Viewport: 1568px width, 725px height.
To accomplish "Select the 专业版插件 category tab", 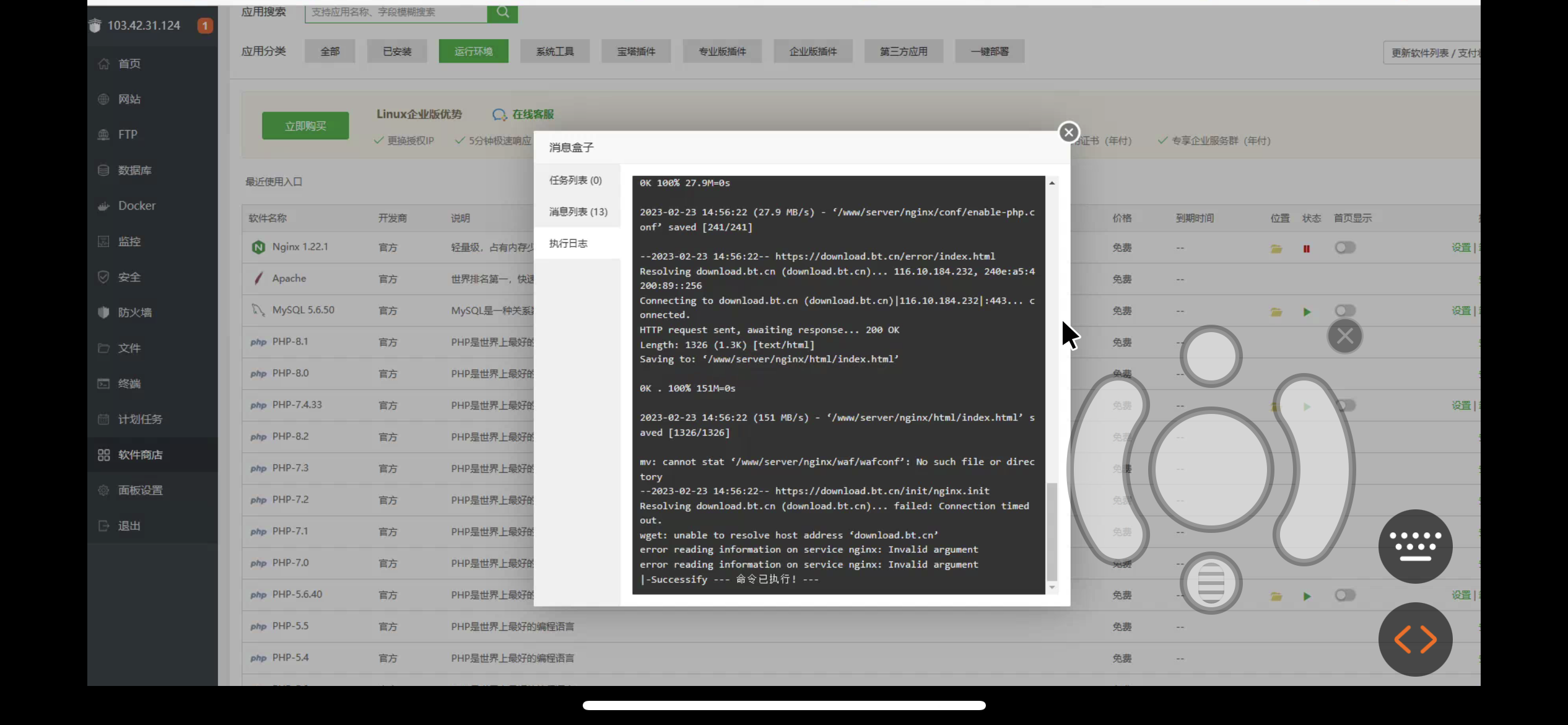I will point(722,51).
